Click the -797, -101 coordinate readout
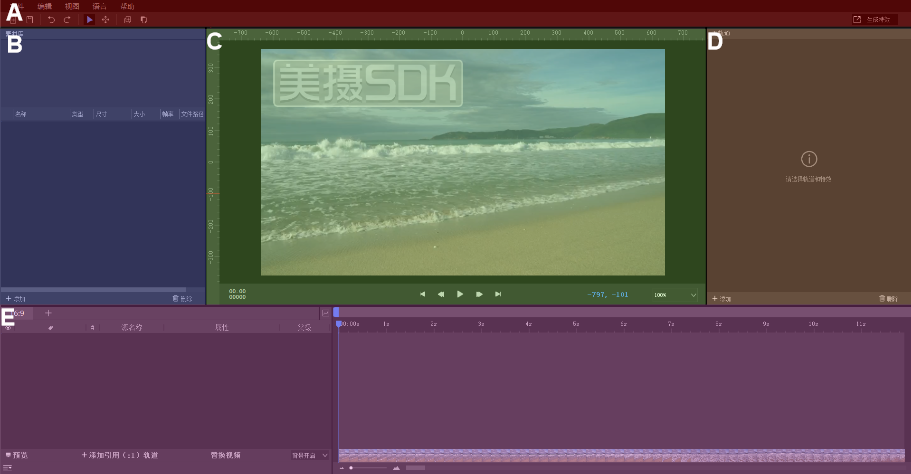 click(608, 295)
